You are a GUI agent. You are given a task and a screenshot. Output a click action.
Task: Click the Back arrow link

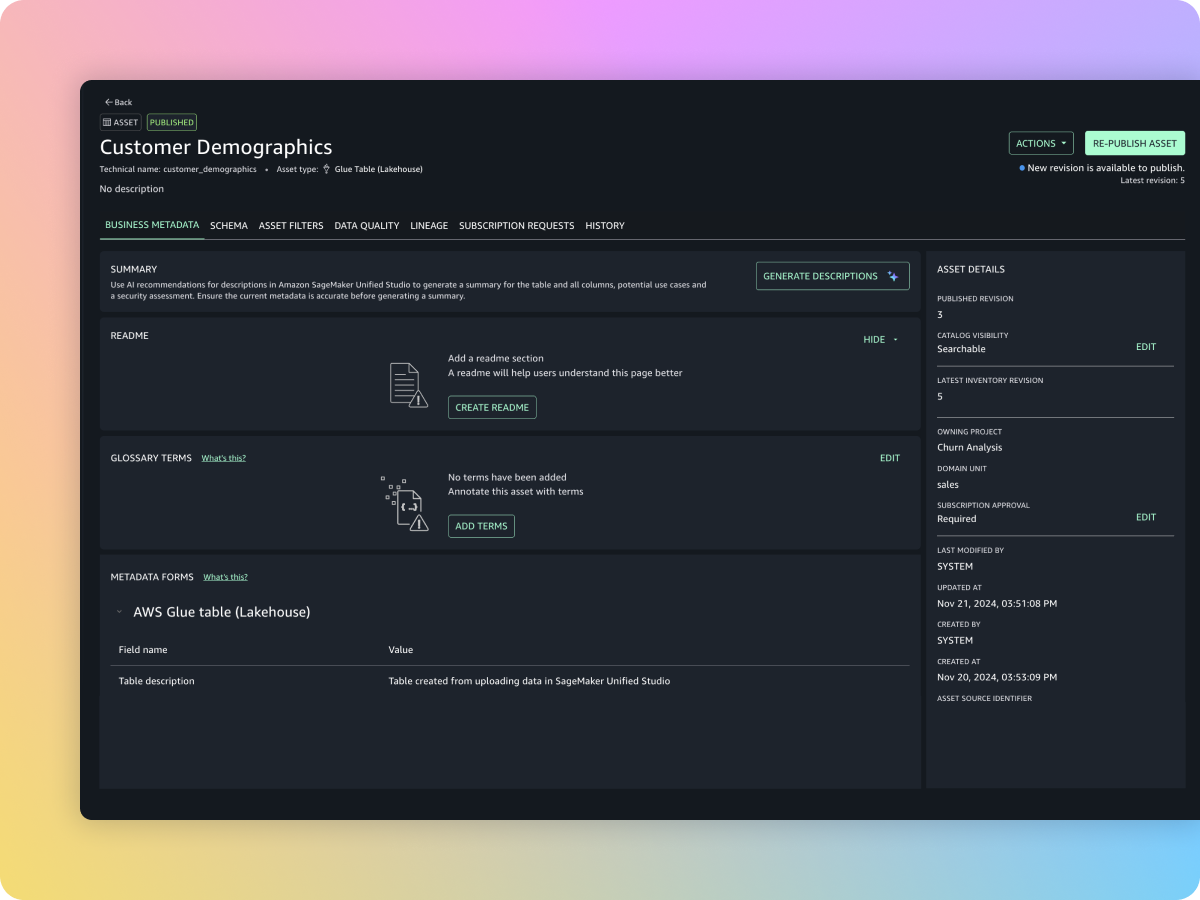click(x=118, y=102)
